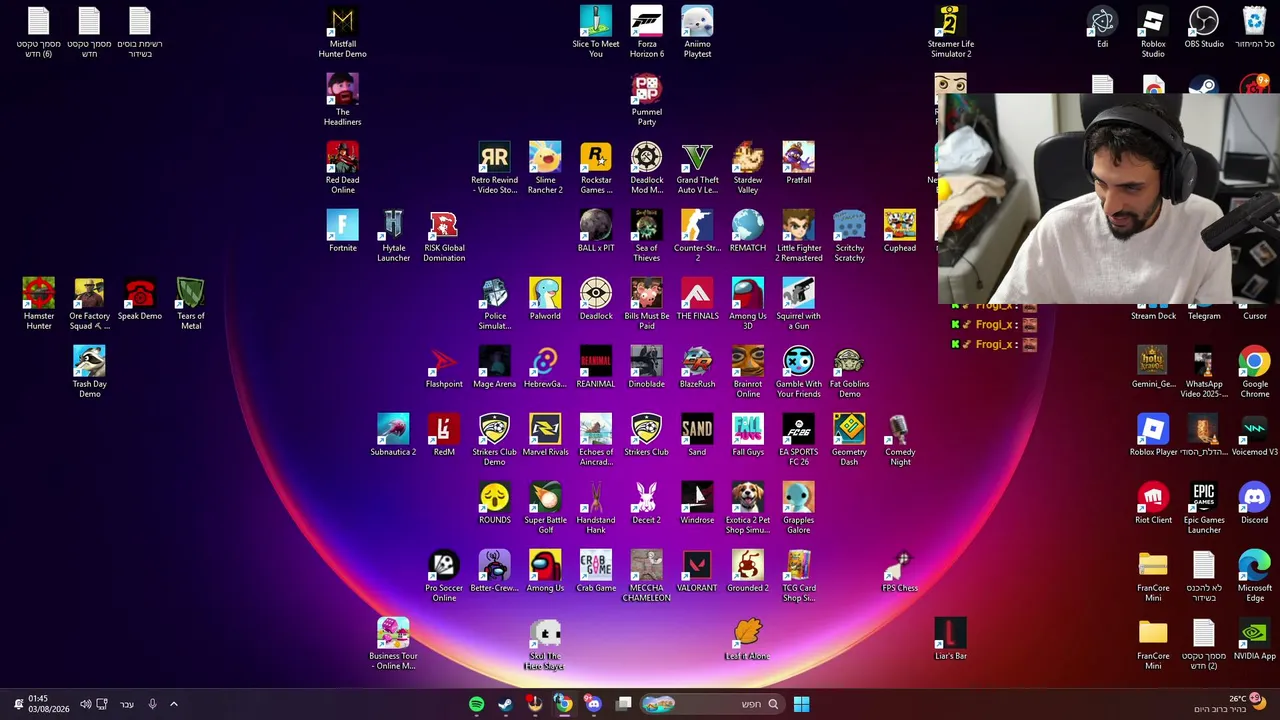Viewport: 1280px width, 720px height.
Task: Open the Grand Theft Auto V shortcut
Action: click(697, 169)
